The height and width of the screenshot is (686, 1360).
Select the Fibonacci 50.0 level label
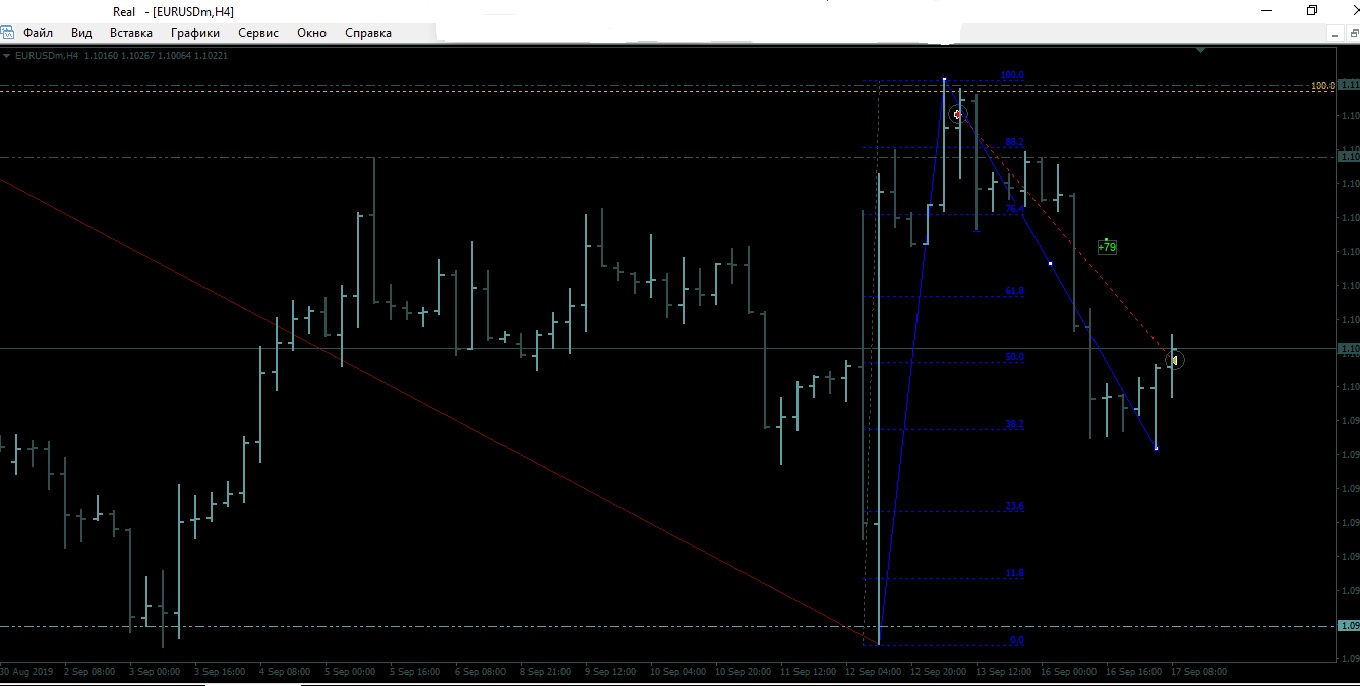[1014, 357]
